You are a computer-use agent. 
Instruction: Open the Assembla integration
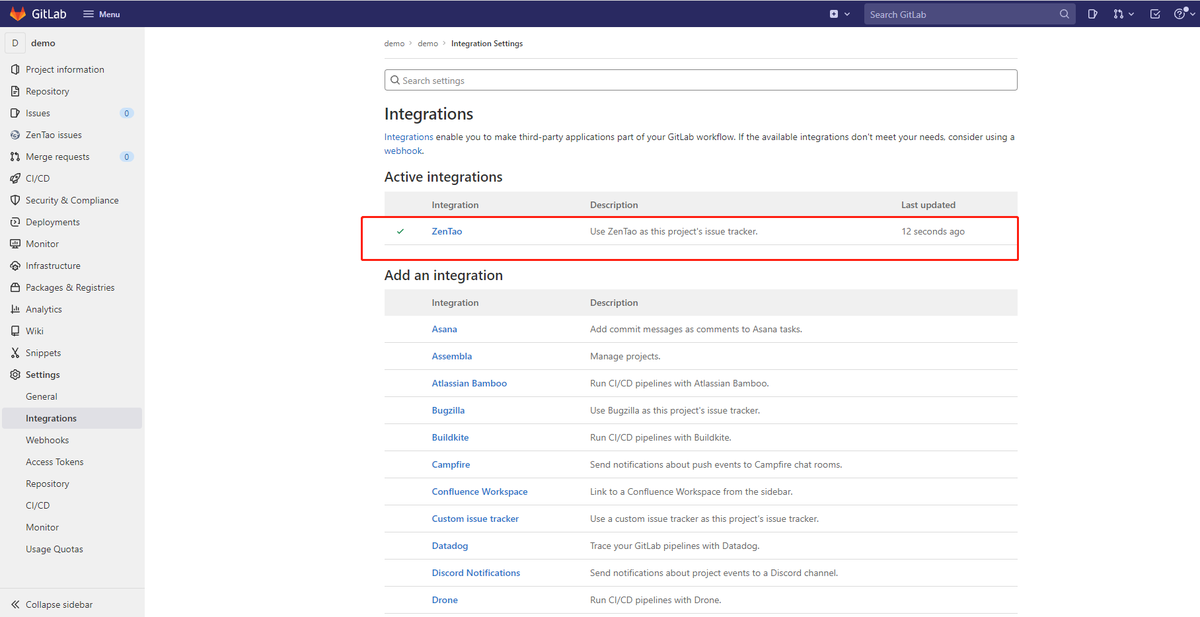(x=452, y=356)
